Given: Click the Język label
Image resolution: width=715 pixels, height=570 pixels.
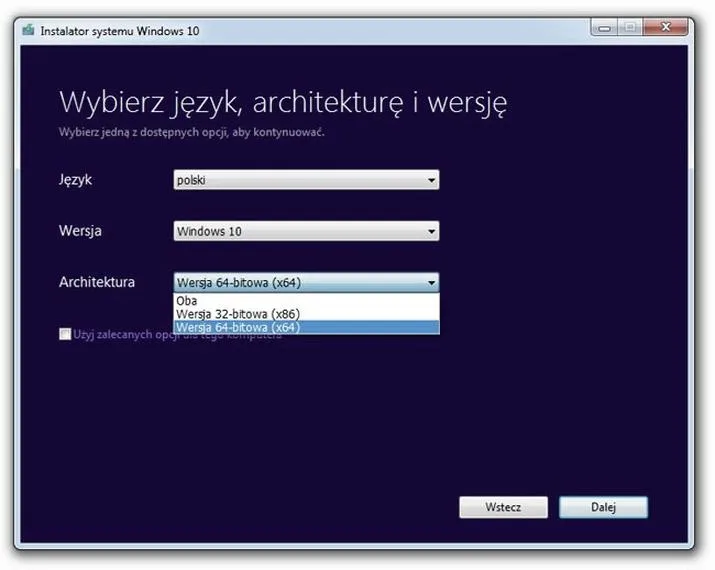Looking at the screenshot, I should click(x=75, y=180).
